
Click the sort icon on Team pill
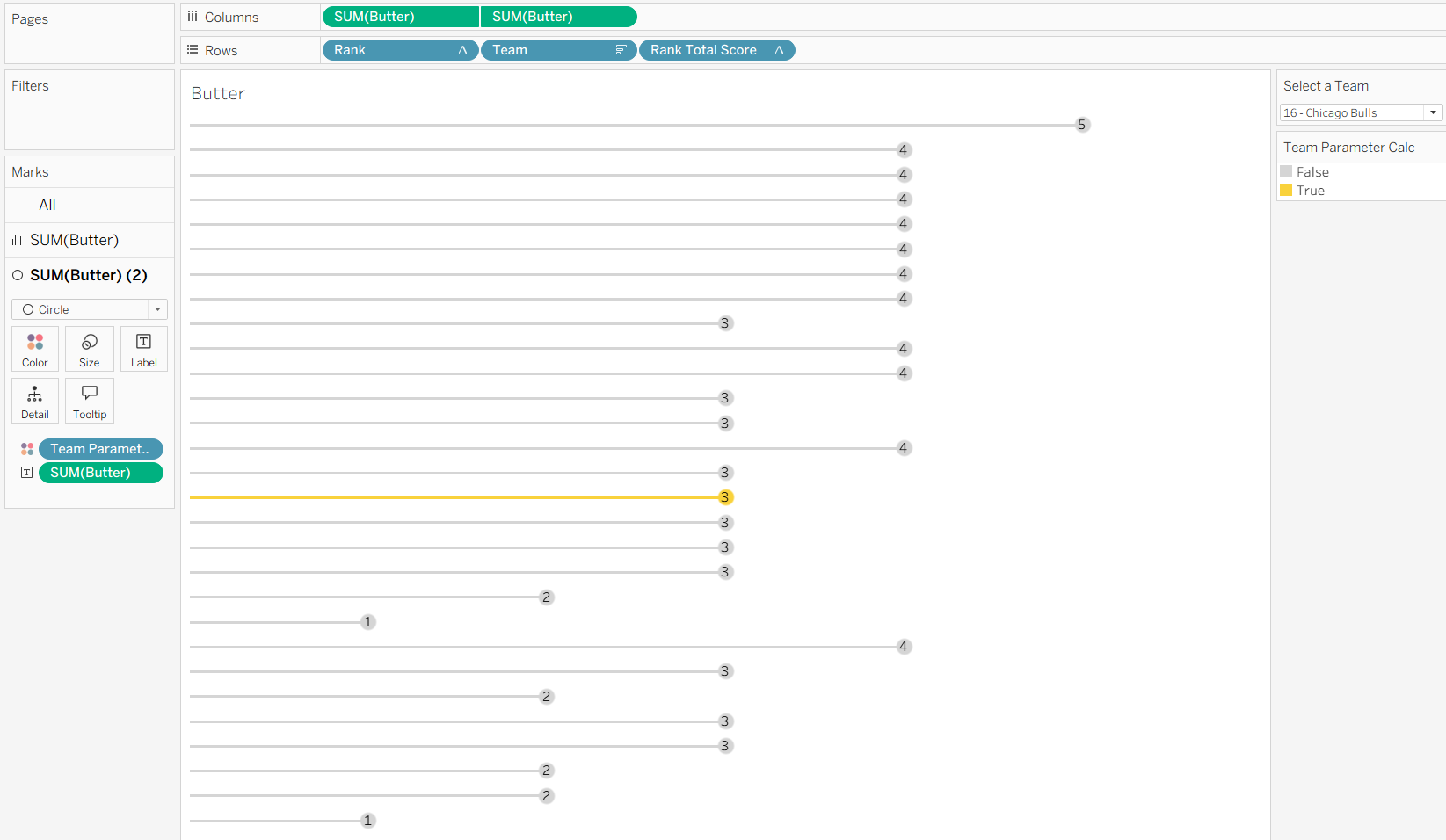click(621, 50)
